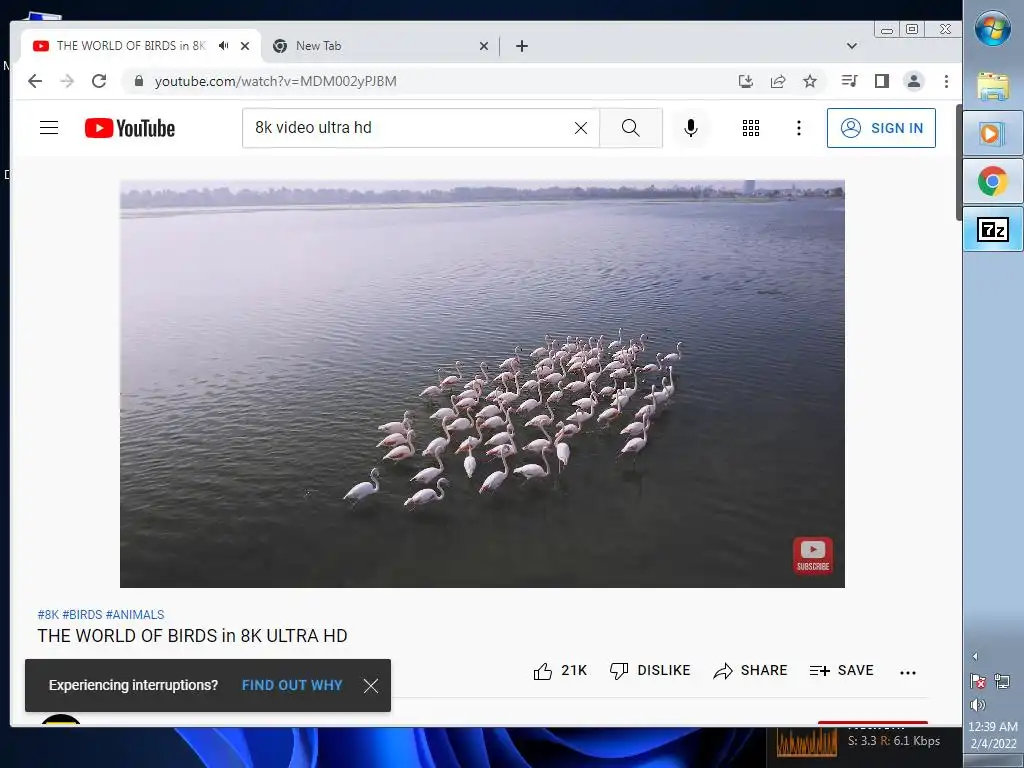Open the YouTube guide hamburger menu
The height and width of the screenshot is (768, 1024).
(x=49, y=127)
